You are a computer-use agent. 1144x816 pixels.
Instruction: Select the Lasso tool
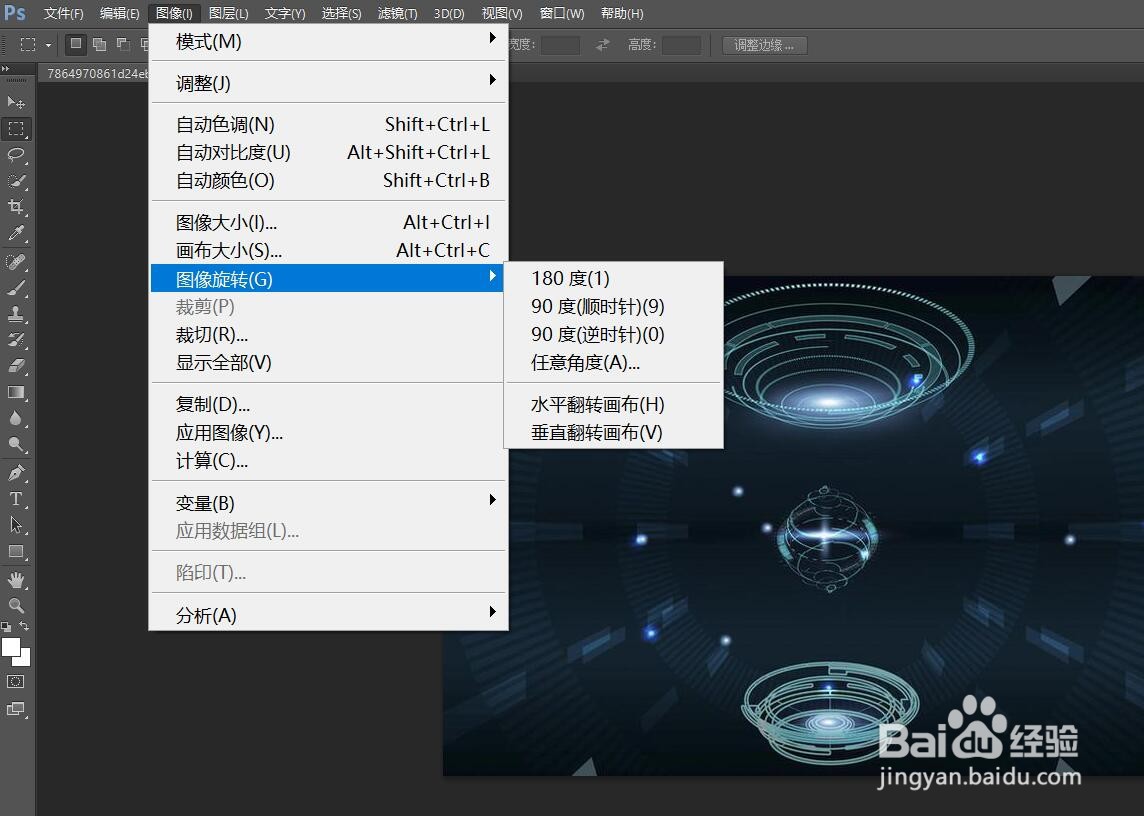(x=16, y=155)
